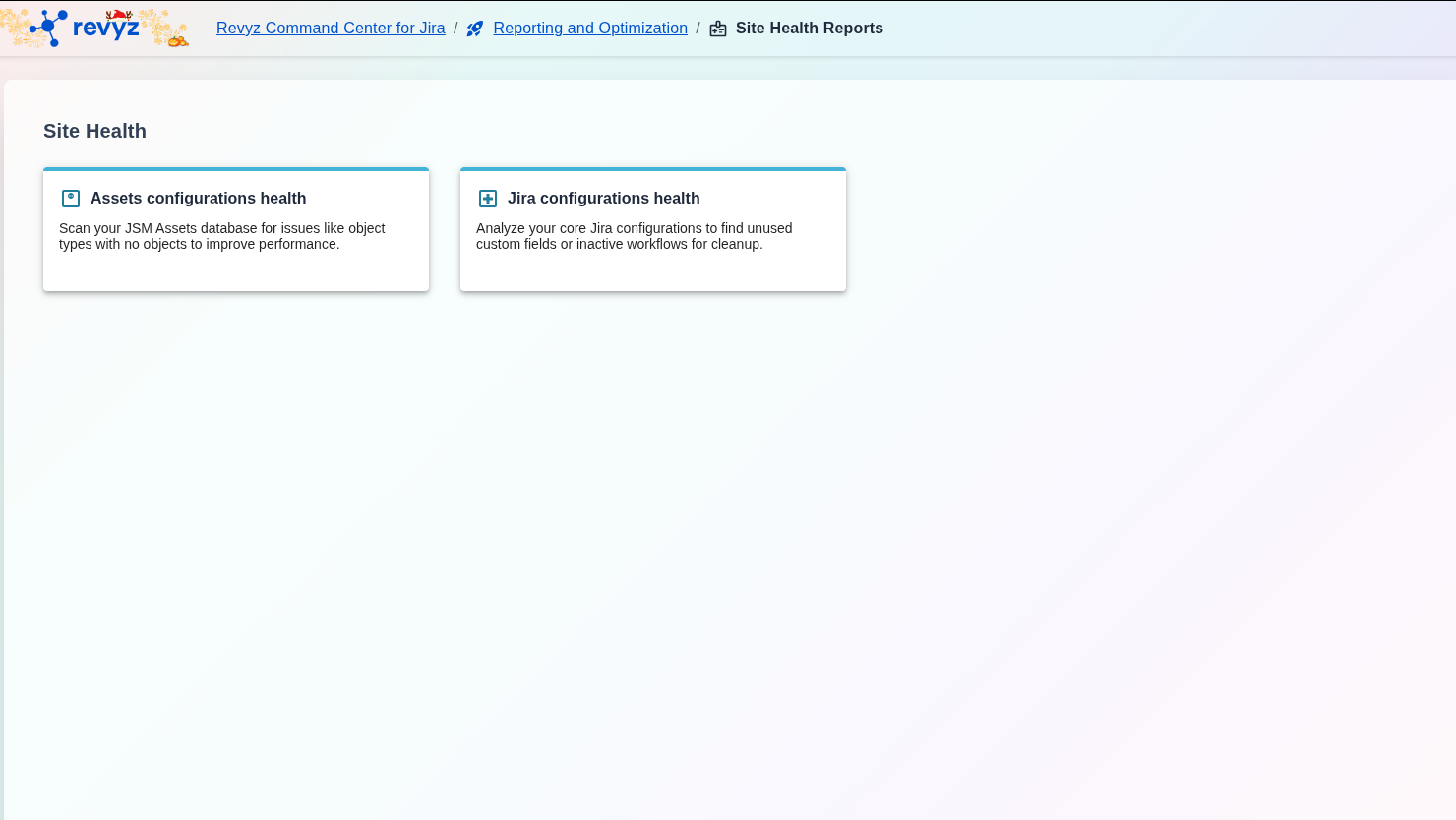
Task: Click the slash separator after Reporting and Optimization
Action: (698, 29)
